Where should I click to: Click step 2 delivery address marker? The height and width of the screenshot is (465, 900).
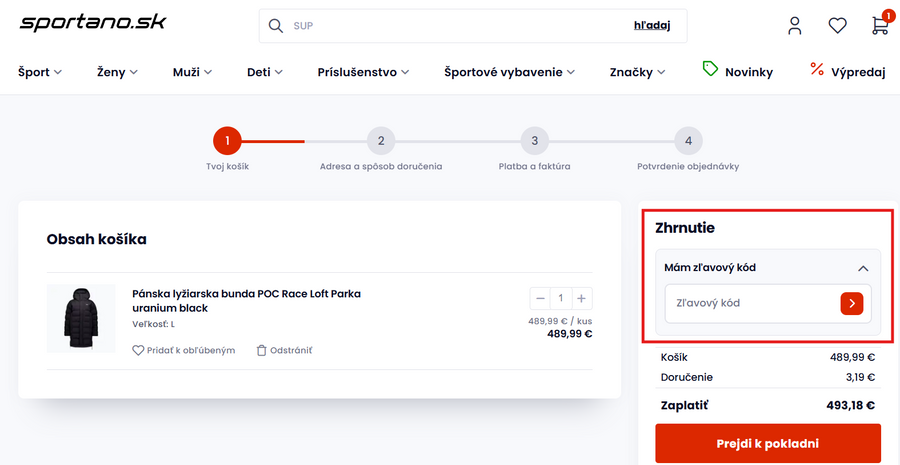381,141
